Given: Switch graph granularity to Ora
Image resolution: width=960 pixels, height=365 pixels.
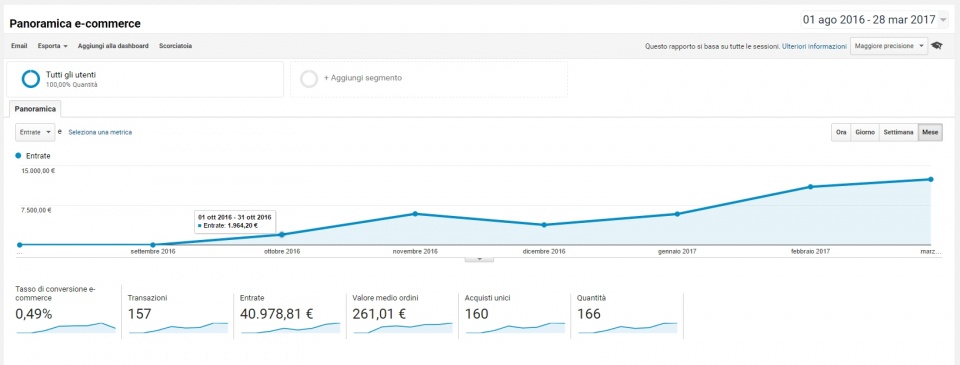Looking at the screenshot, I should click(841, 132).
